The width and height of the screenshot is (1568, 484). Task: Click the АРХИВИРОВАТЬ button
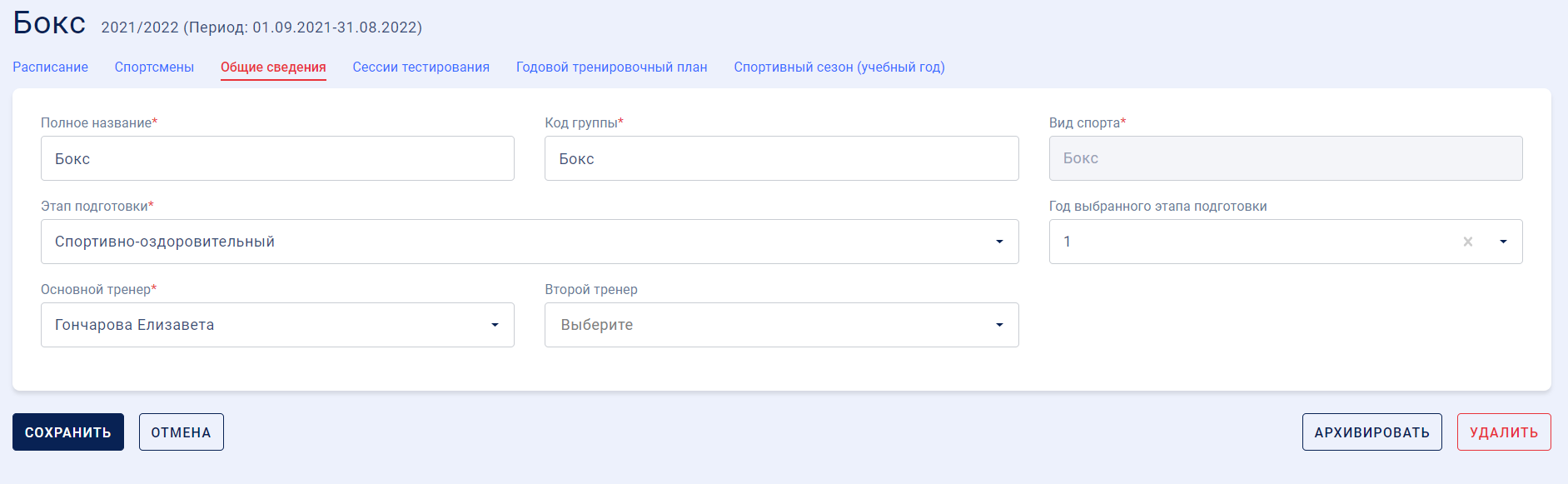pyautogui.click(x=1371, y=432)
